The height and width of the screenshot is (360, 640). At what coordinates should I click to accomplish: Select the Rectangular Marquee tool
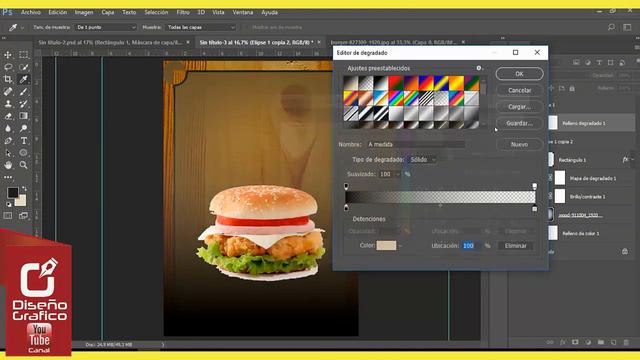point(24,55)
